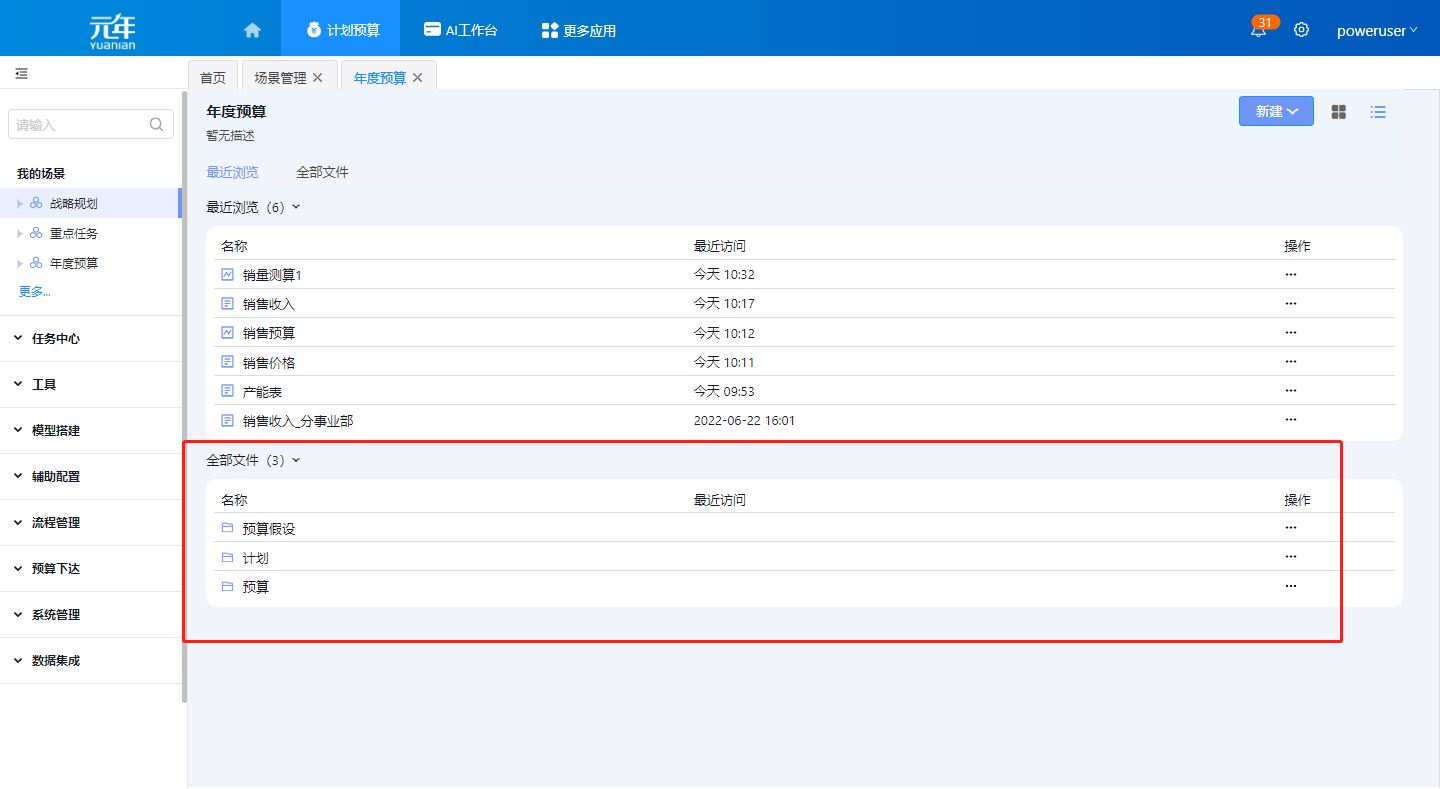Viewport: 1440px width, 789px height.
Task: Switch to grid card view icon
Action: (x=1339, y=112)
